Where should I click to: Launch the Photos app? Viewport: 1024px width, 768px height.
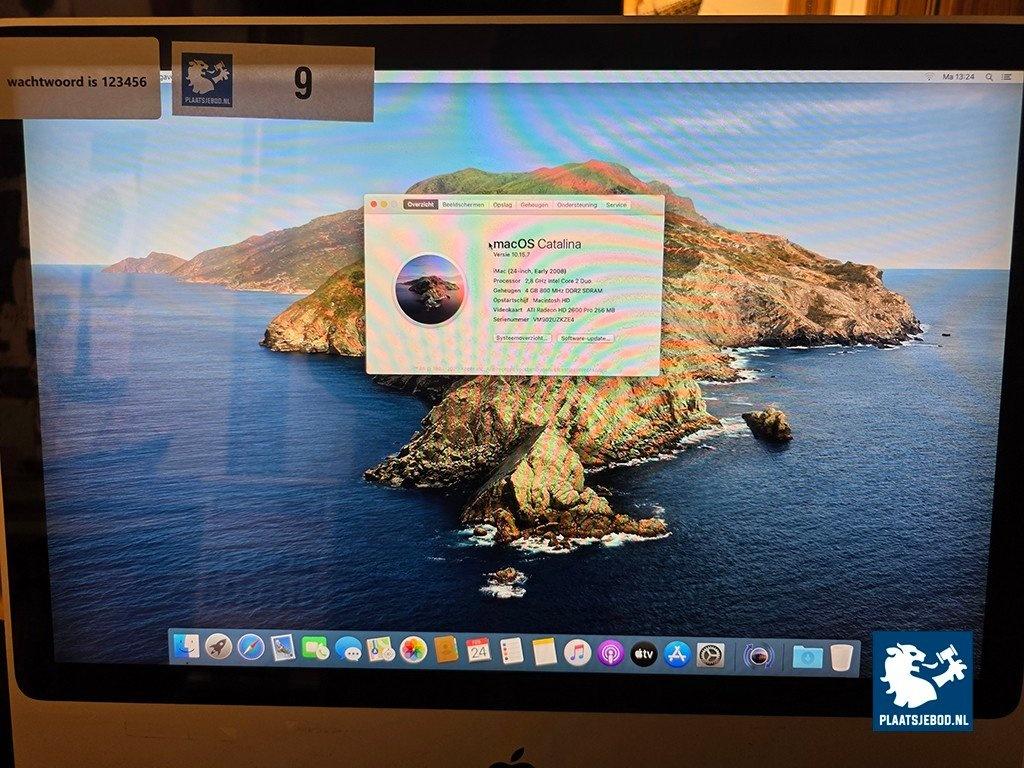tap(413, 650)
